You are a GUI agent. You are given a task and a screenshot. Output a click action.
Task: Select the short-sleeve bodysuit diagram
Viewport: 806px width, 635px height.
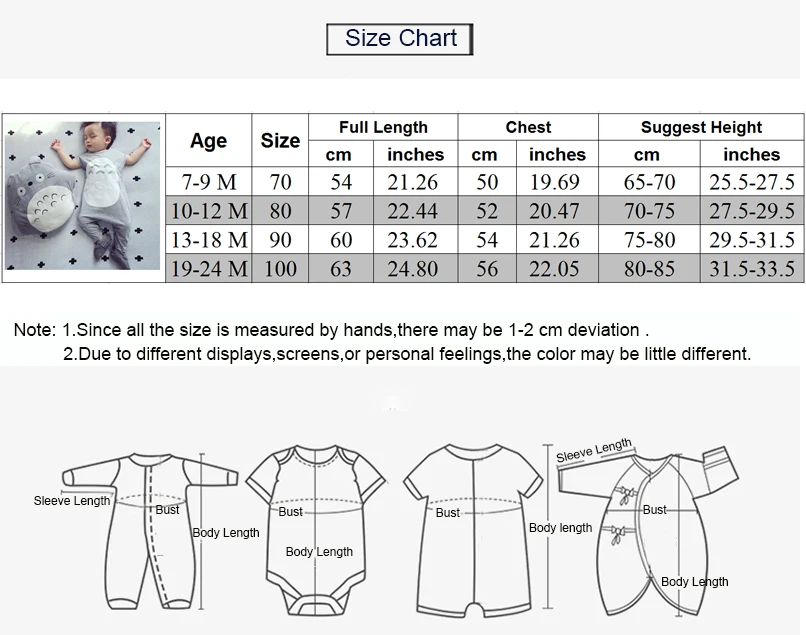(x=316, y=530)
